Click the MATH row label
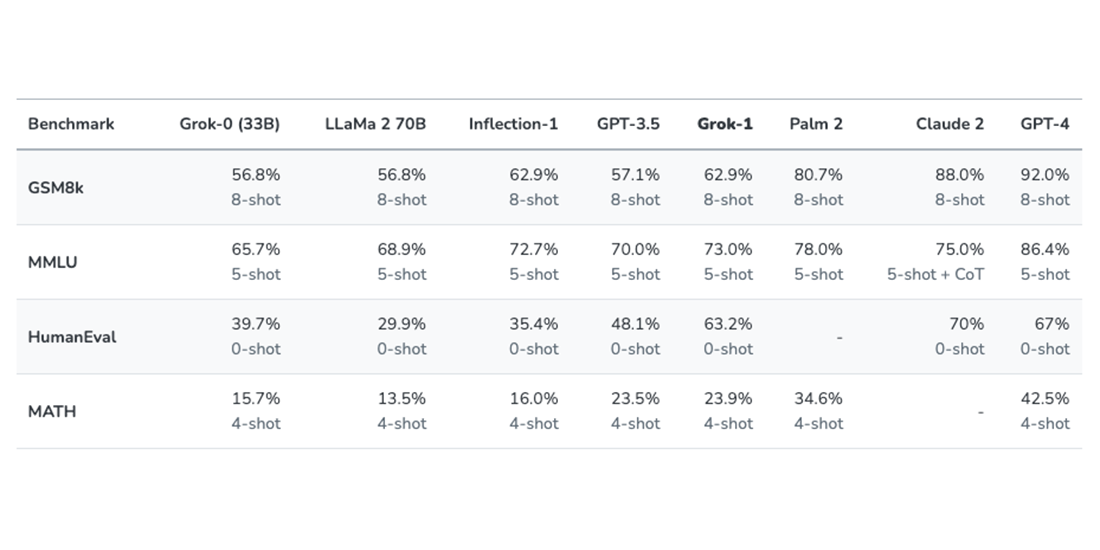Screen dimensions: 1100x550 [x=52, y=412]
